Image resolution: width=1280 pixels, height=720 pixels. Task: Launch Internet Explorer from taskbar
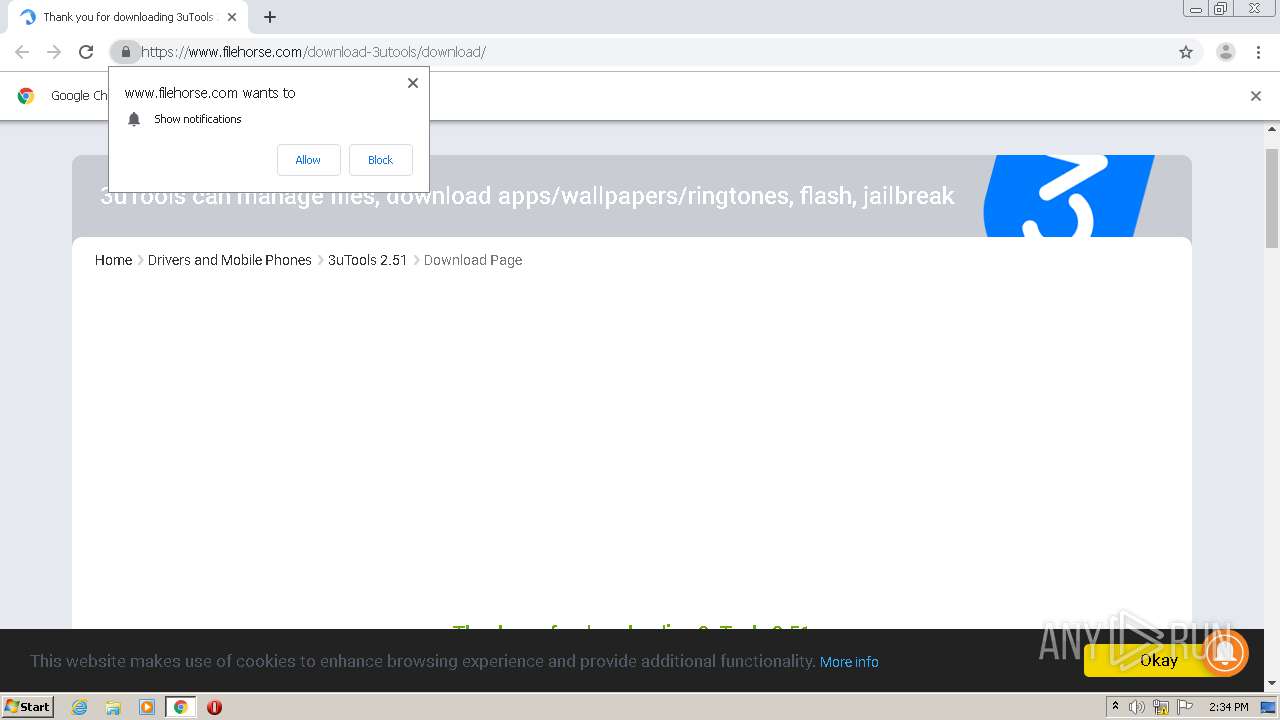coord(80,707)
